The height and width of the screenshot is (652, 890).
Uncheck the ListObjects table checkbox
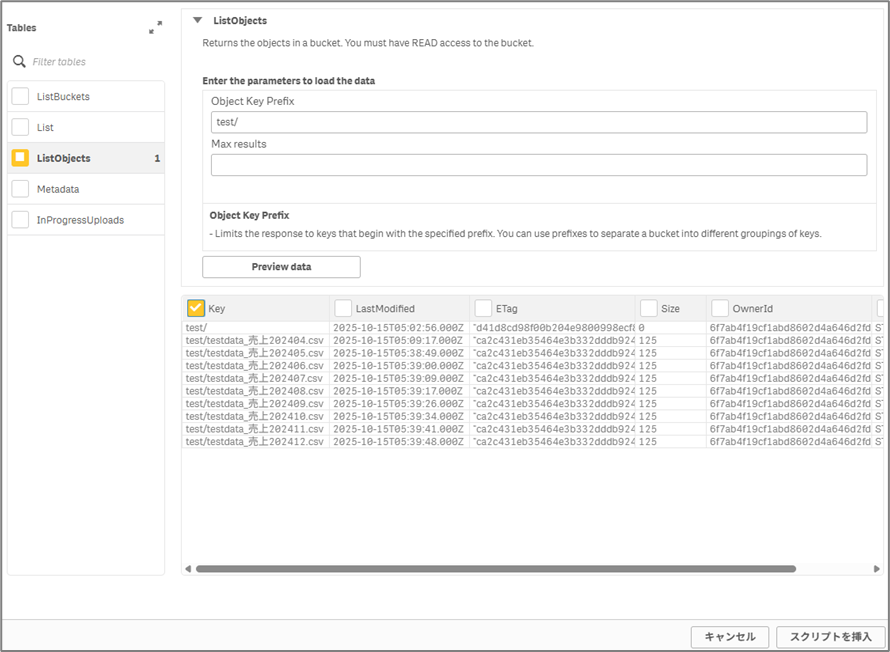point(20,158)
